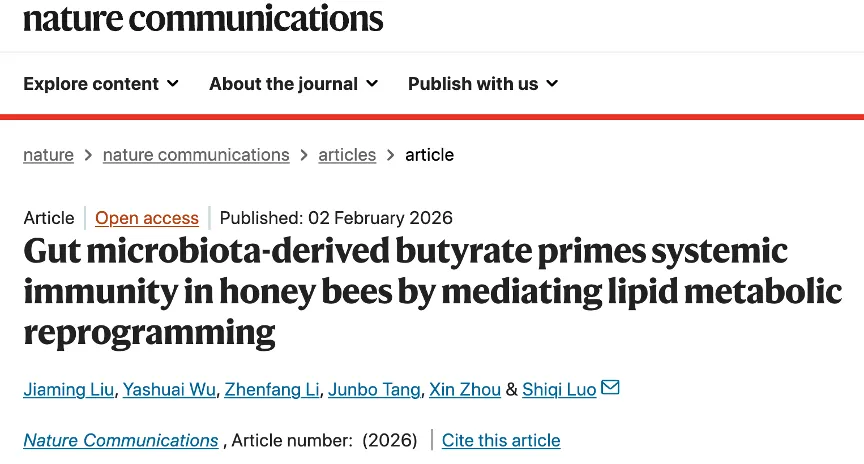Image resolution: width=864 pixels, height=464 pixels.
Task: Go to nature breadcrumb link
Action: coord(48,155)
